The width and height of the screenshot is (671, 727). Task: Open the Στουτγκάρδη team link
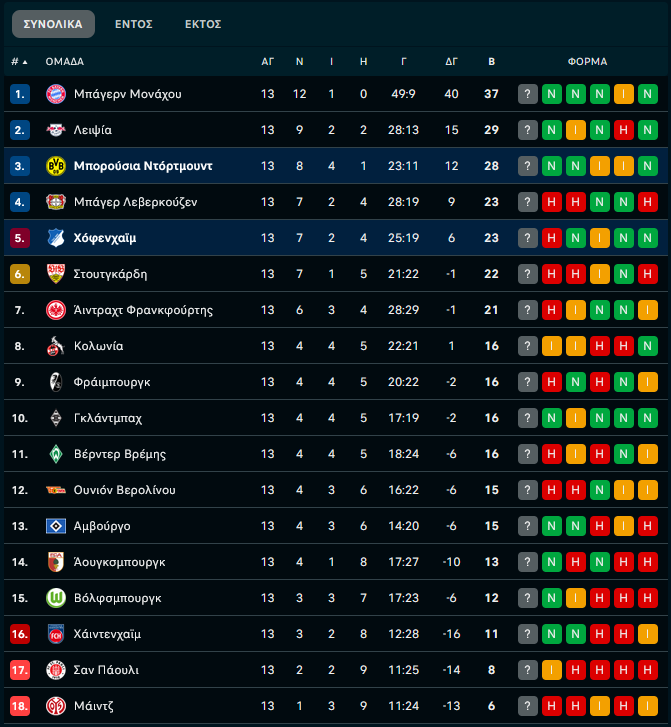click(x=110, y=274)
